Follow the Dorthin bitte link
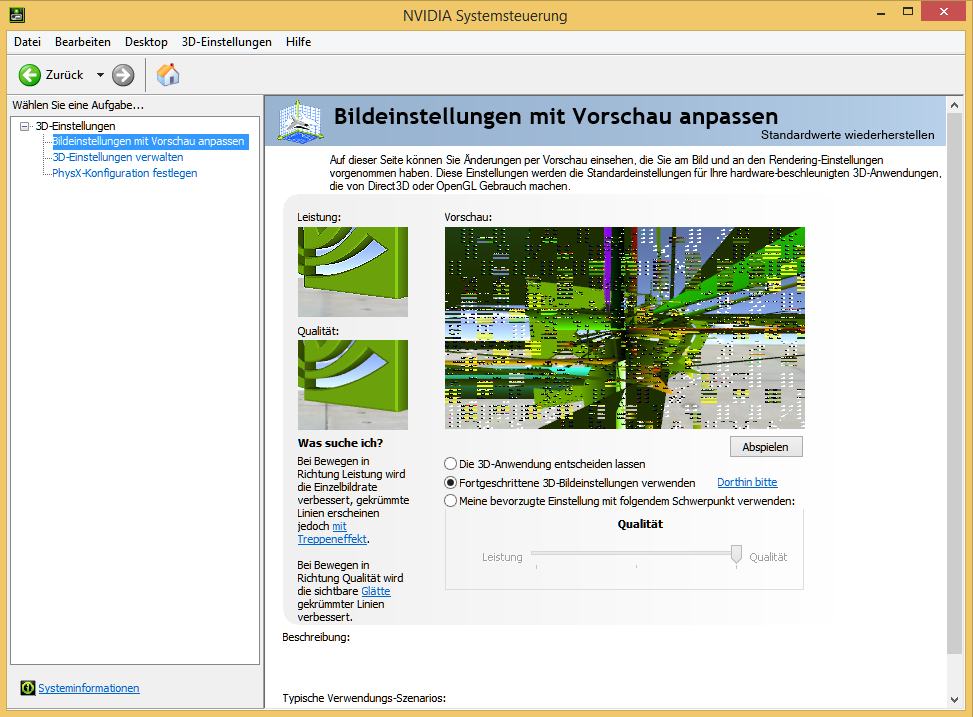The image size is (973, 717). point(747,482)
